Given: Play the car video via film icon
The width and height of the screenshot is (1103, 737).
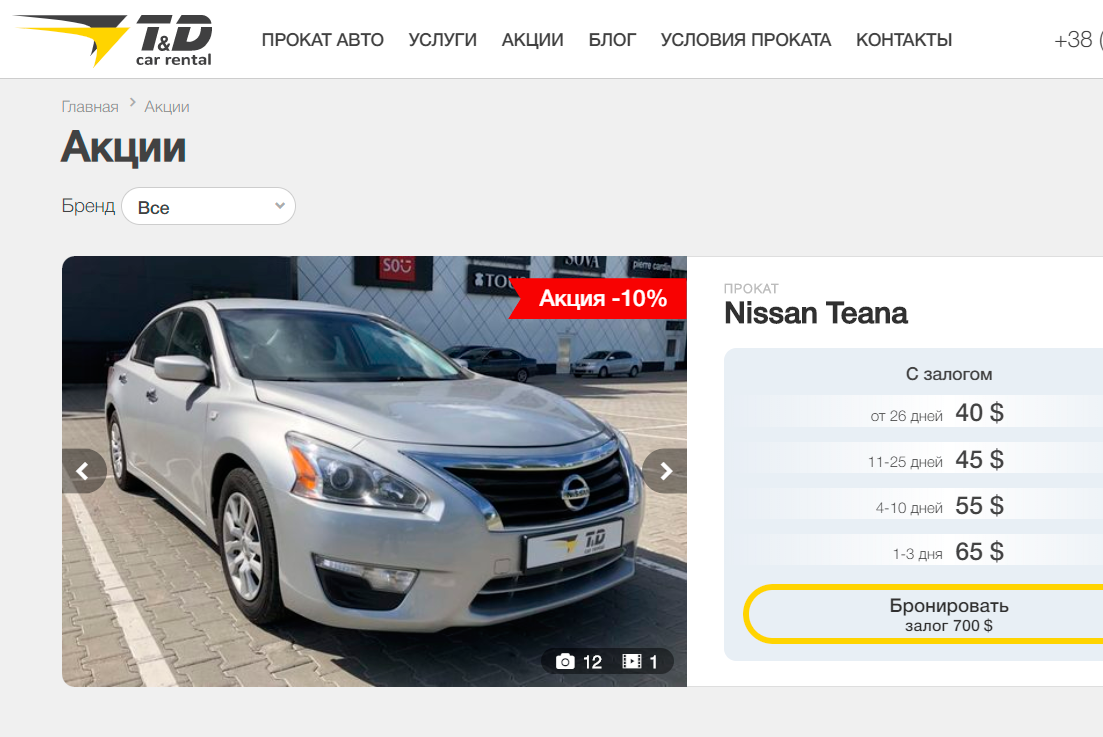Looking at the screenshot, I should point(632,661).
